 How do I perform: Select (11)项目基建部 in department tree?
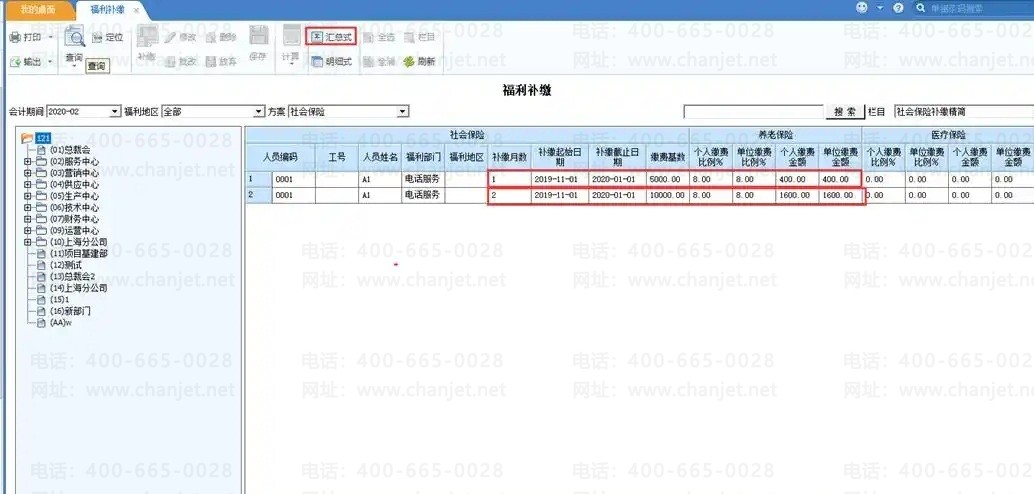pos(78,254)
